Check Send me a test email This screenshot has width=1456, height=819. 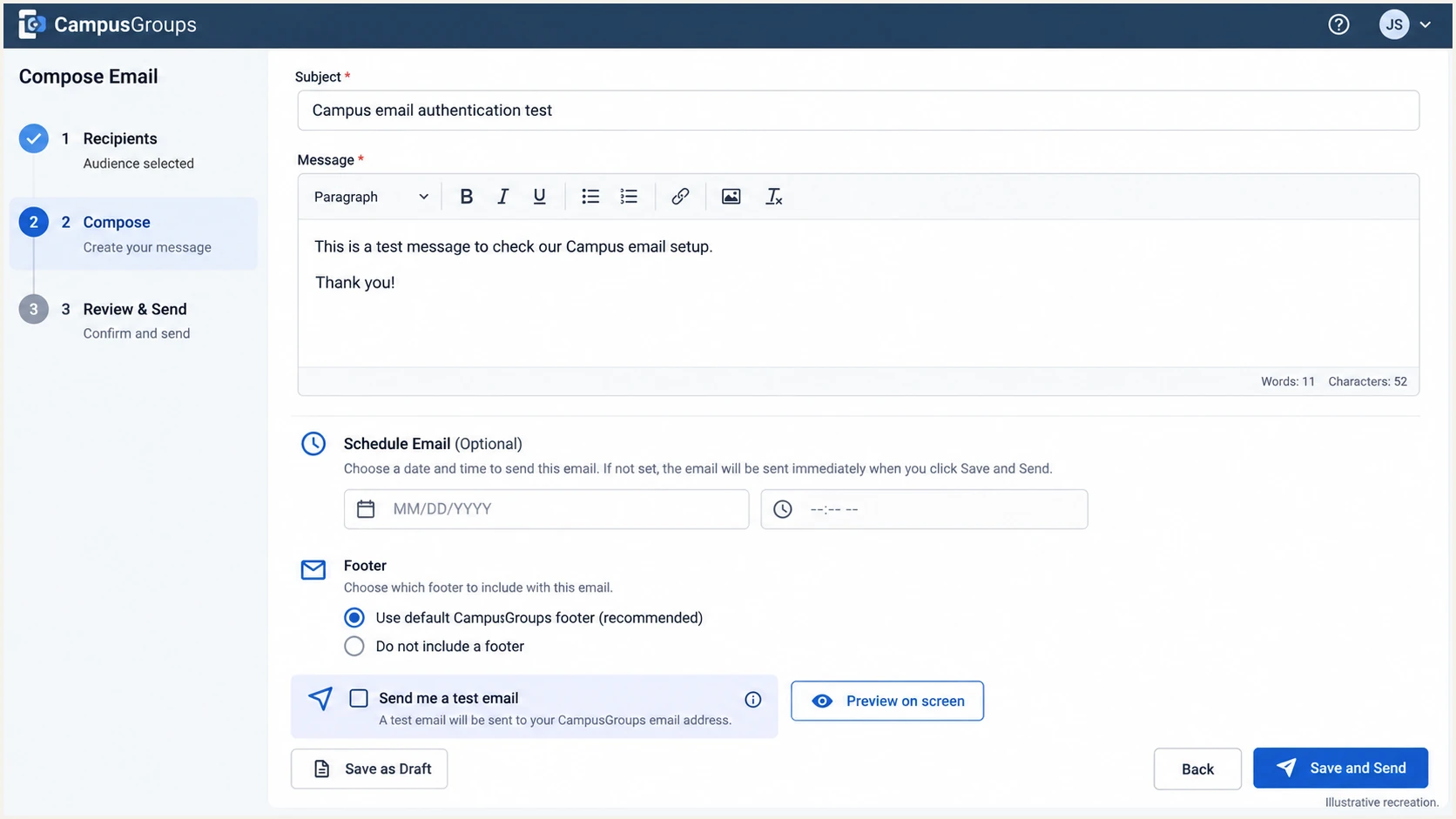(x=359, y=698)
